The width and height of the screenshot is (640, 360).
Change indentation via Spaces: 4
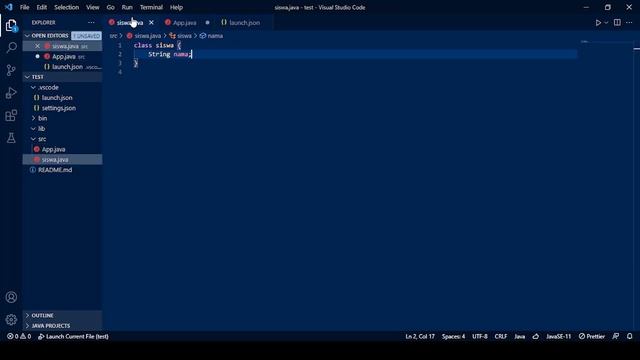point(453,336)
